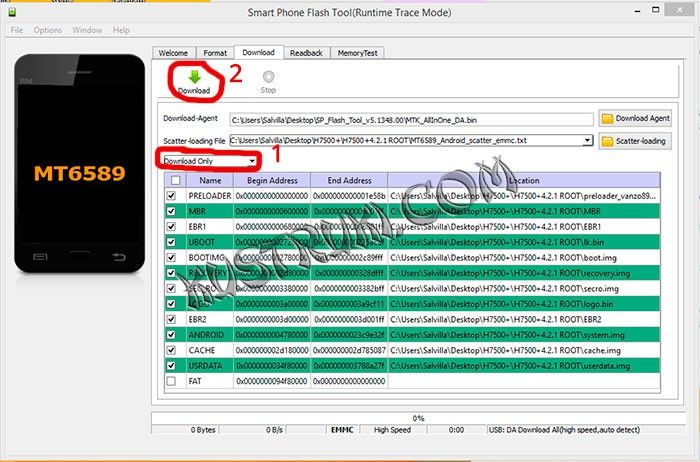Expand the Scatter-loading File path dropdown

pyautogui.click(x=588, y=140)
